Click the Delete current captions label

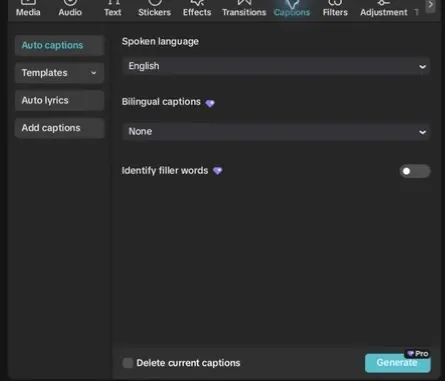pos(188,363)
